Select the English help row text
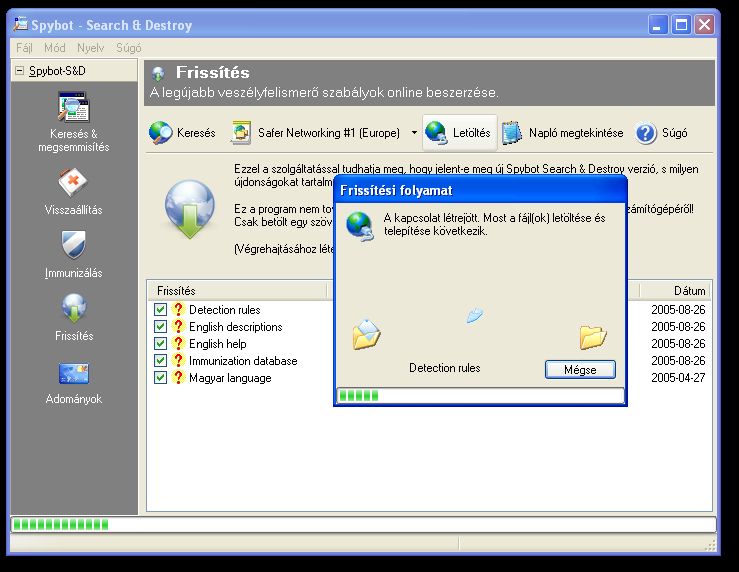The image size is (739, 572). 218,343
